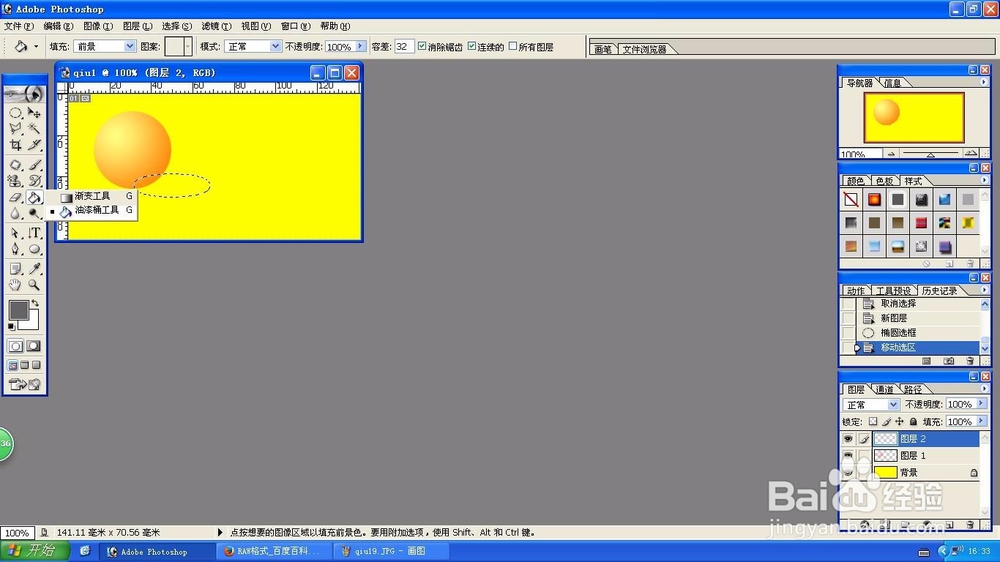Open Navigator panel flyout menu
The height and width of the screenshot is (562, 1000).
(983, 82)
